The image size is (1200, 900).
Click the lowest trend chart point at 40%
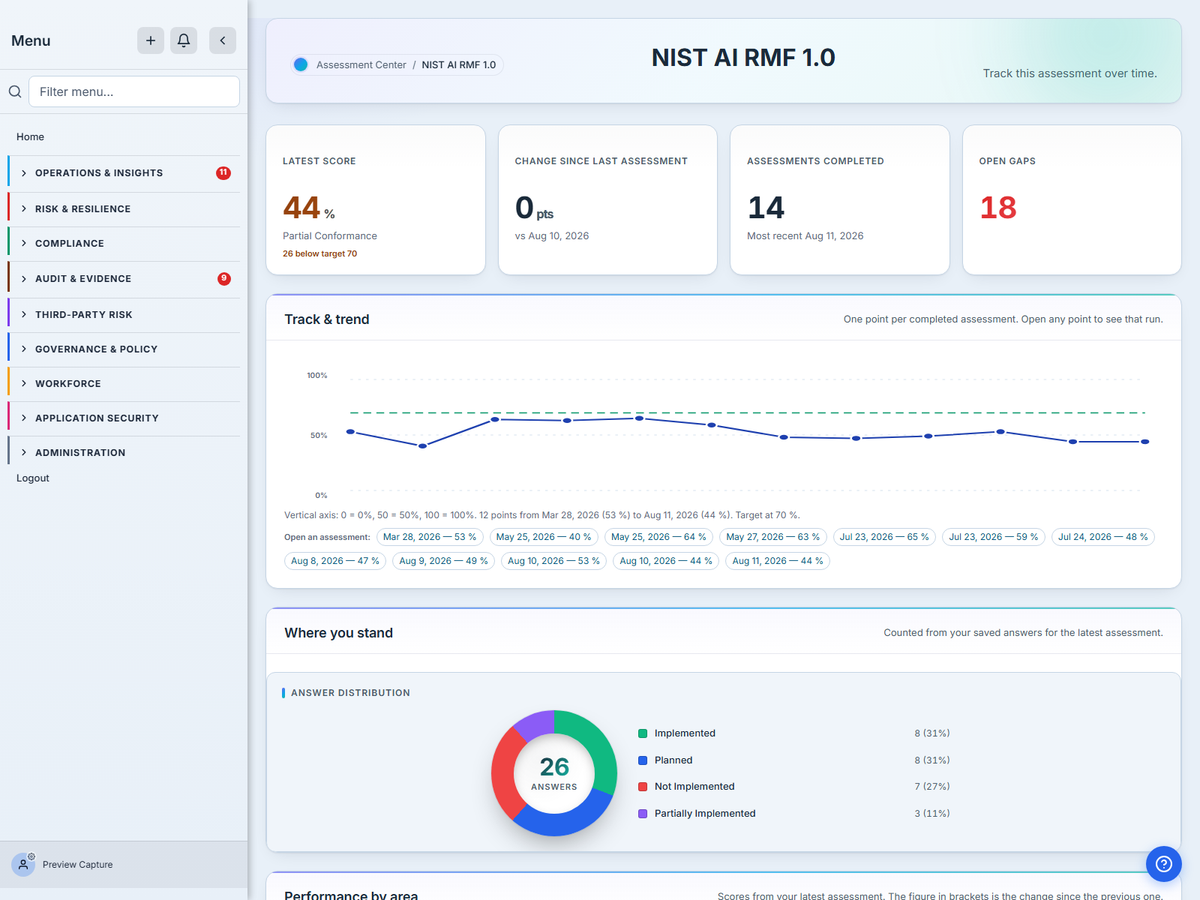click(422, 446)
